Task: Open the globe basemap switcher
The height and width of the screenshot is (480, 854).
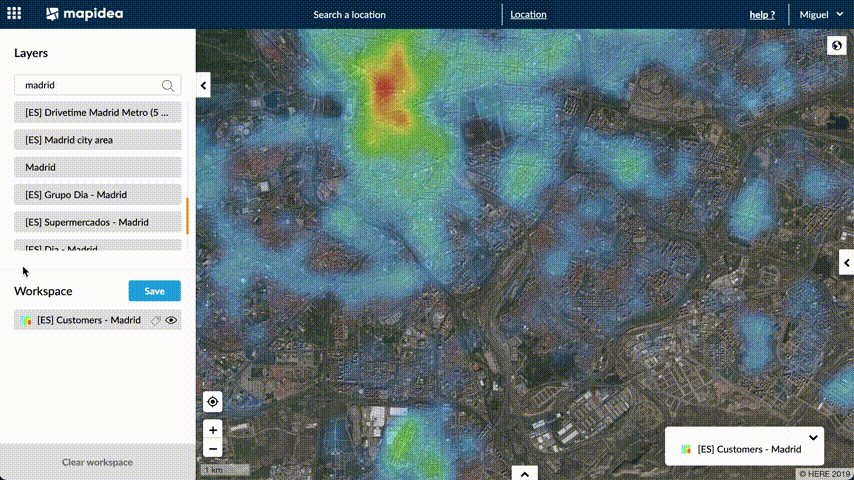Action: (x=837, y=45)
